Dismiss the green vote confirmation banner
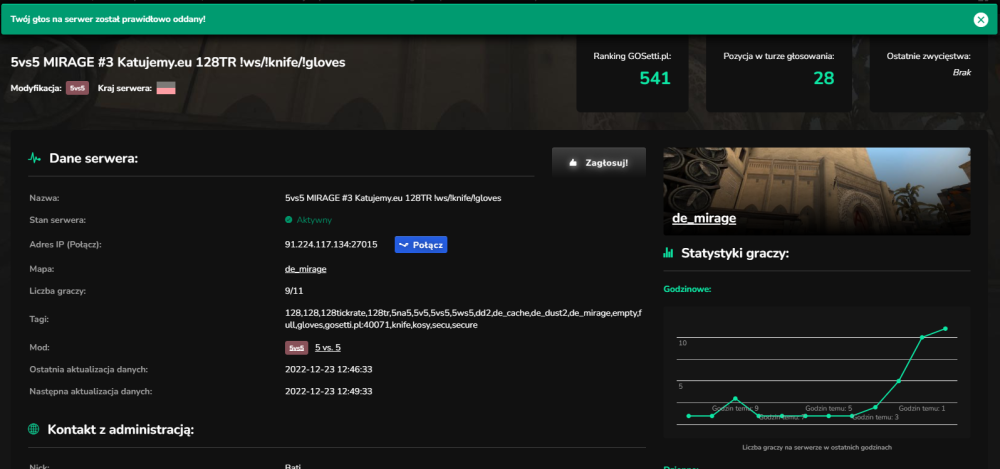The image size is (1000, 469). point(980,20)
